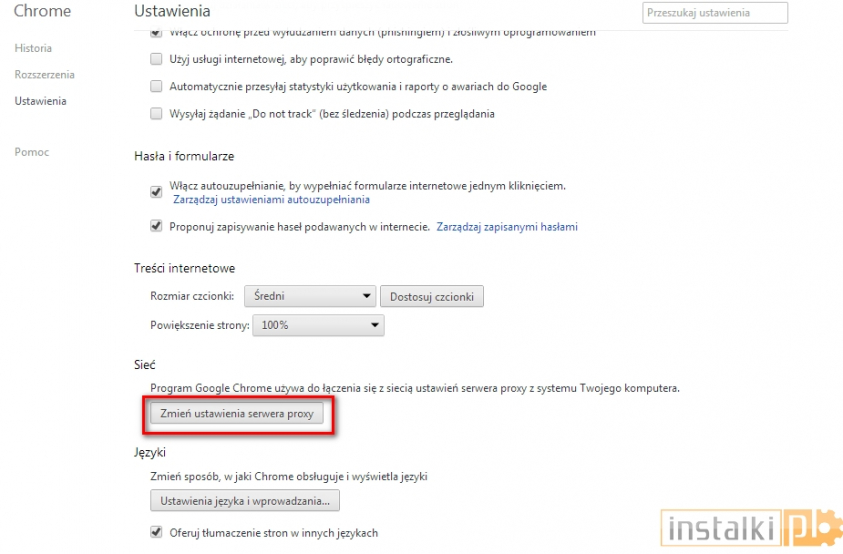This screenshot has height=554, width=843.
Task: Select Ustawienia in the sidebar
Action: pos(40,101)
